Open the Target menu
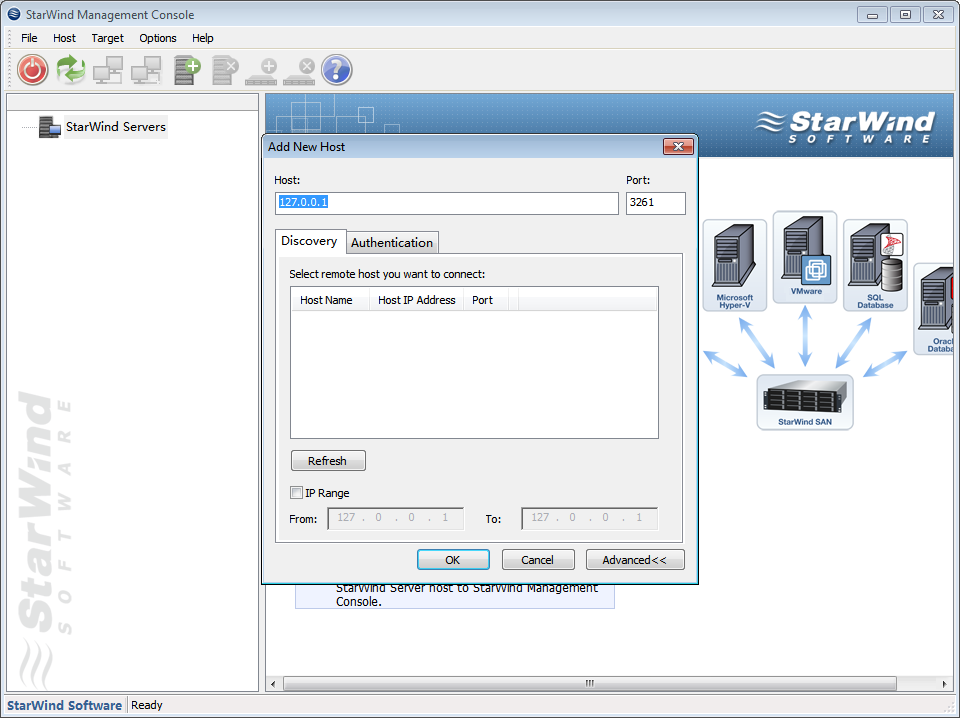The height and width of the screenshot is (718, 960). [x=108, y=38]
